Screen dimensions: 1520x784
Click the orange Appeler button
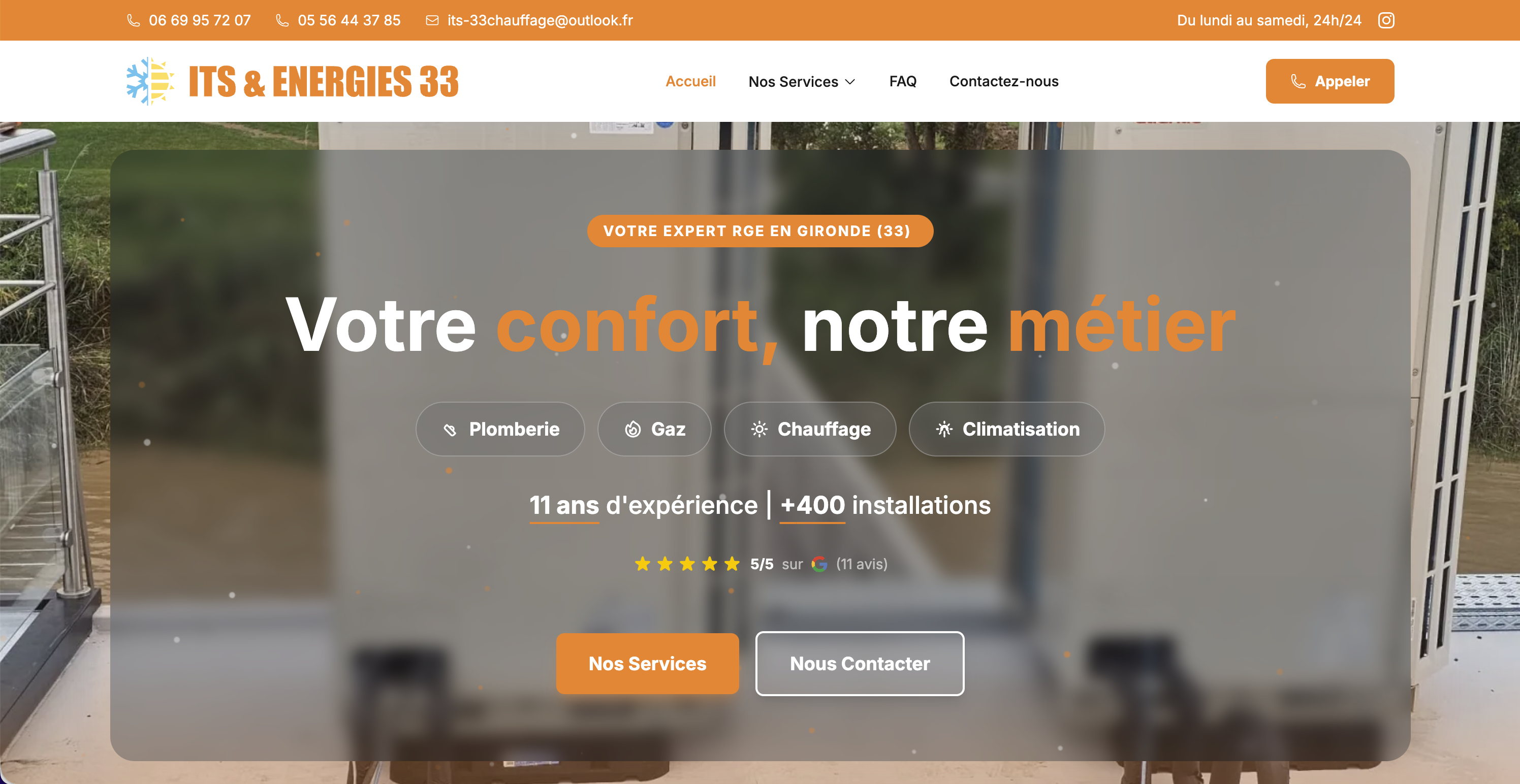(x=1330, y=81)
